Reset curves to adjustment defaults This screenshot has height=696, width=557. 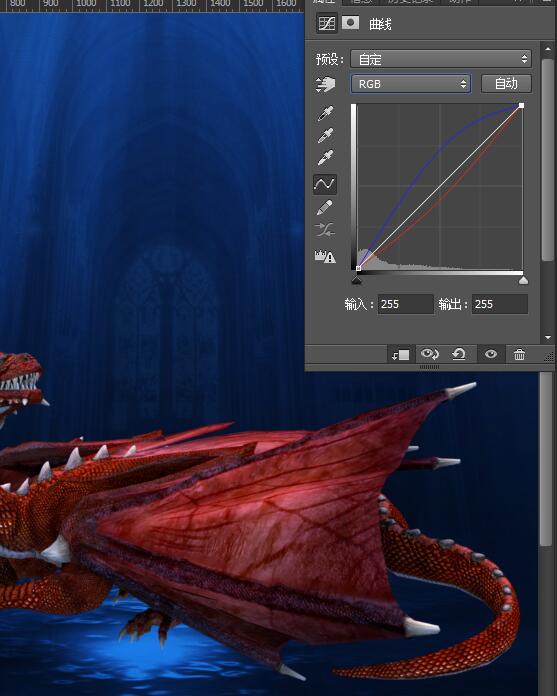coord(459,354)
